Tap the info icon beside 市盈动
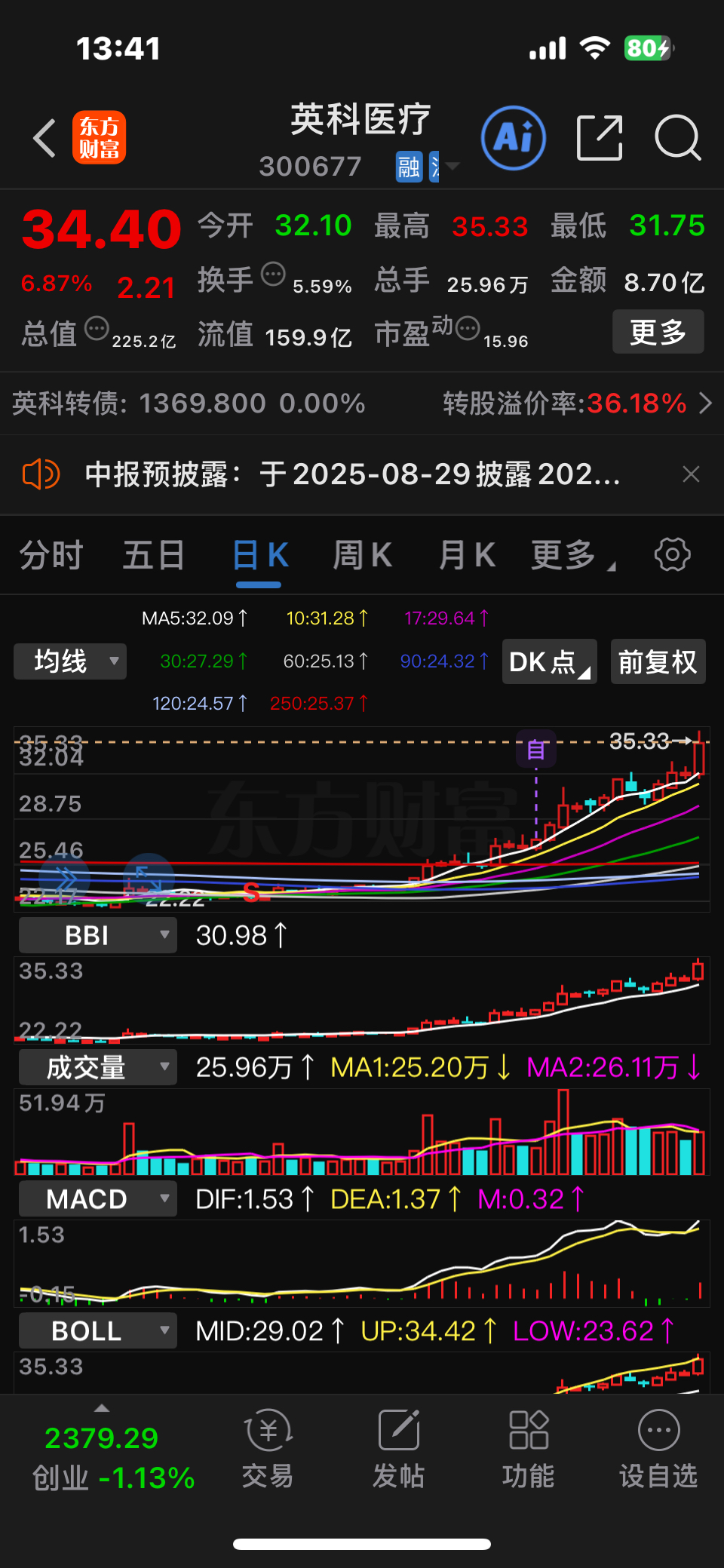 (468, 328)
